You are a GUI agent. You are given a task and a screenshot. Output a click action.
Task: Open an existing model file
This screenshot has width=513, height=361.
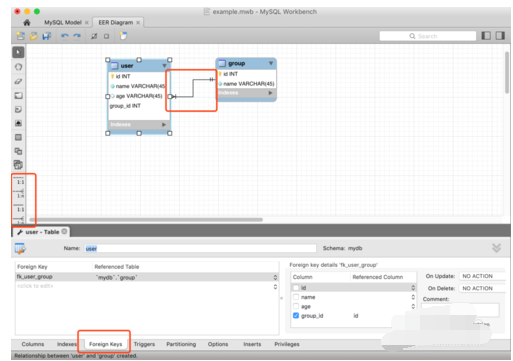click(34, 36)
